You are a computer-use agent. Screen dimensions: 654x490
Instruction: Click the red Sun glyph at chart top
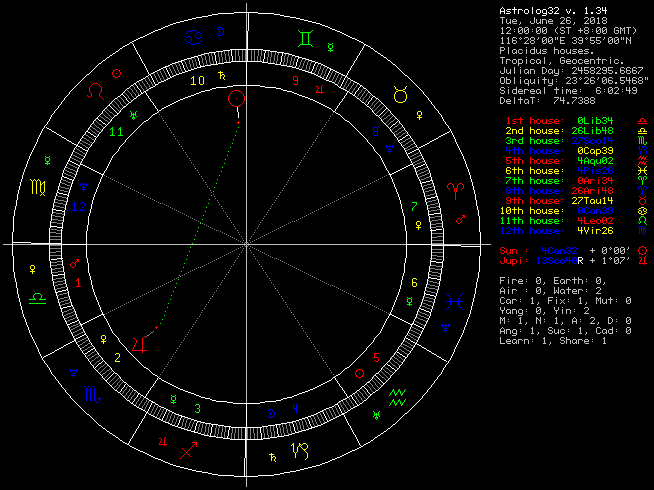236,98
